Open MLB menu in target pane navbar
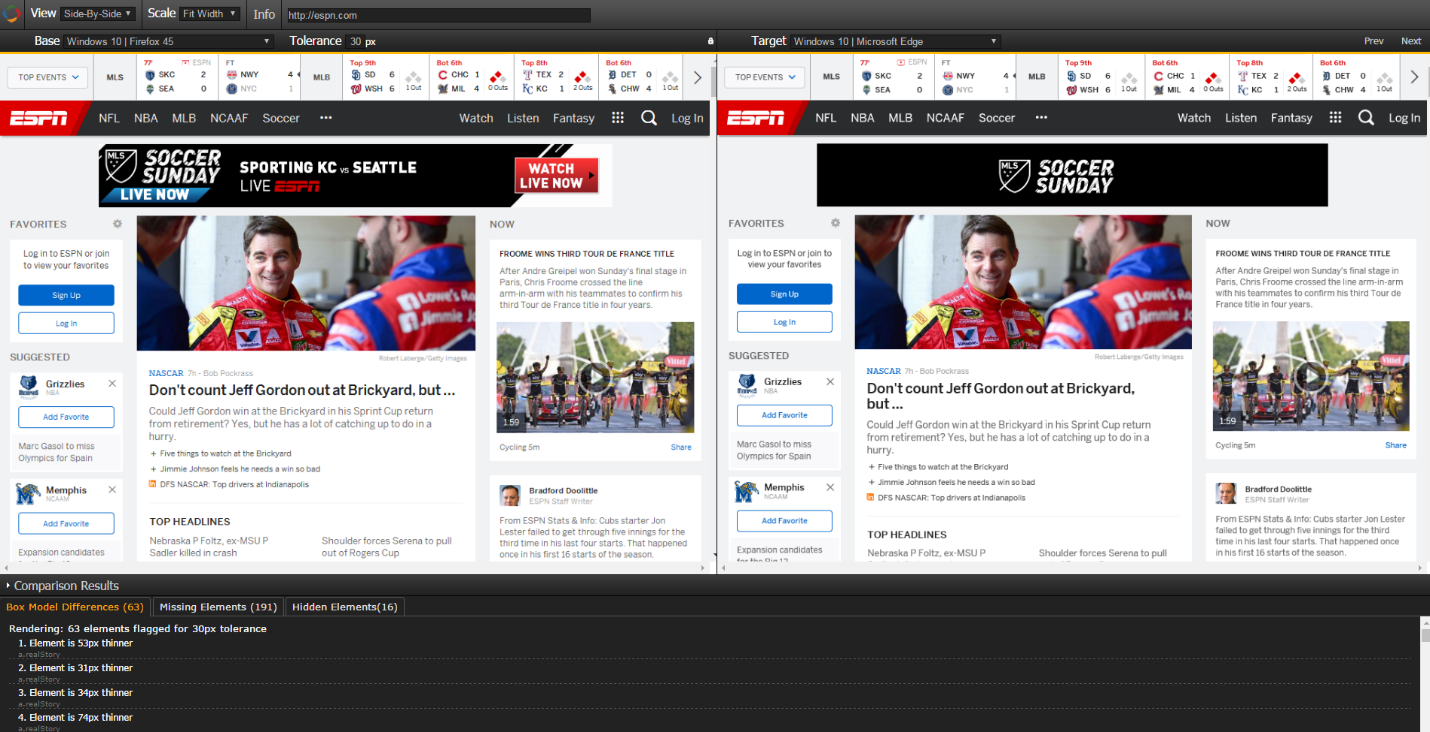The height and width of the screenshot is (732, 1430). coord(900,118)
